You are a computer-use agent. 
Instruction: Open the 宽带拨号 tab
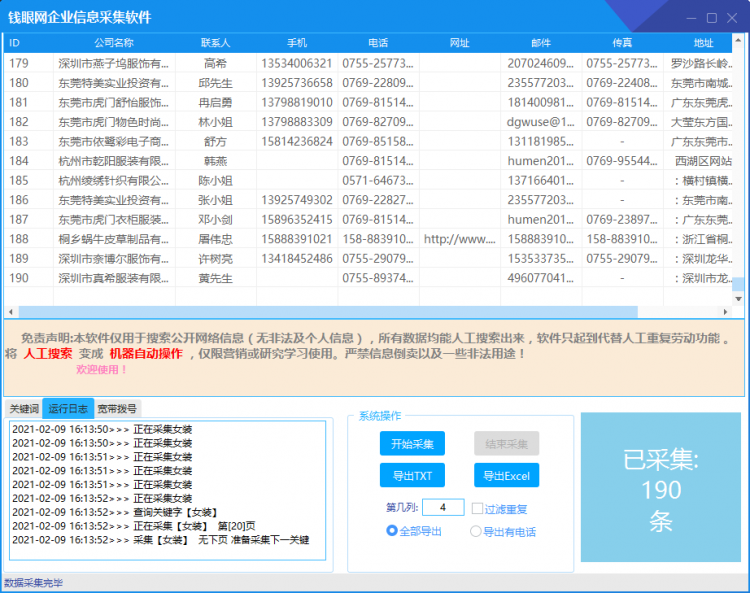point(117,408)
